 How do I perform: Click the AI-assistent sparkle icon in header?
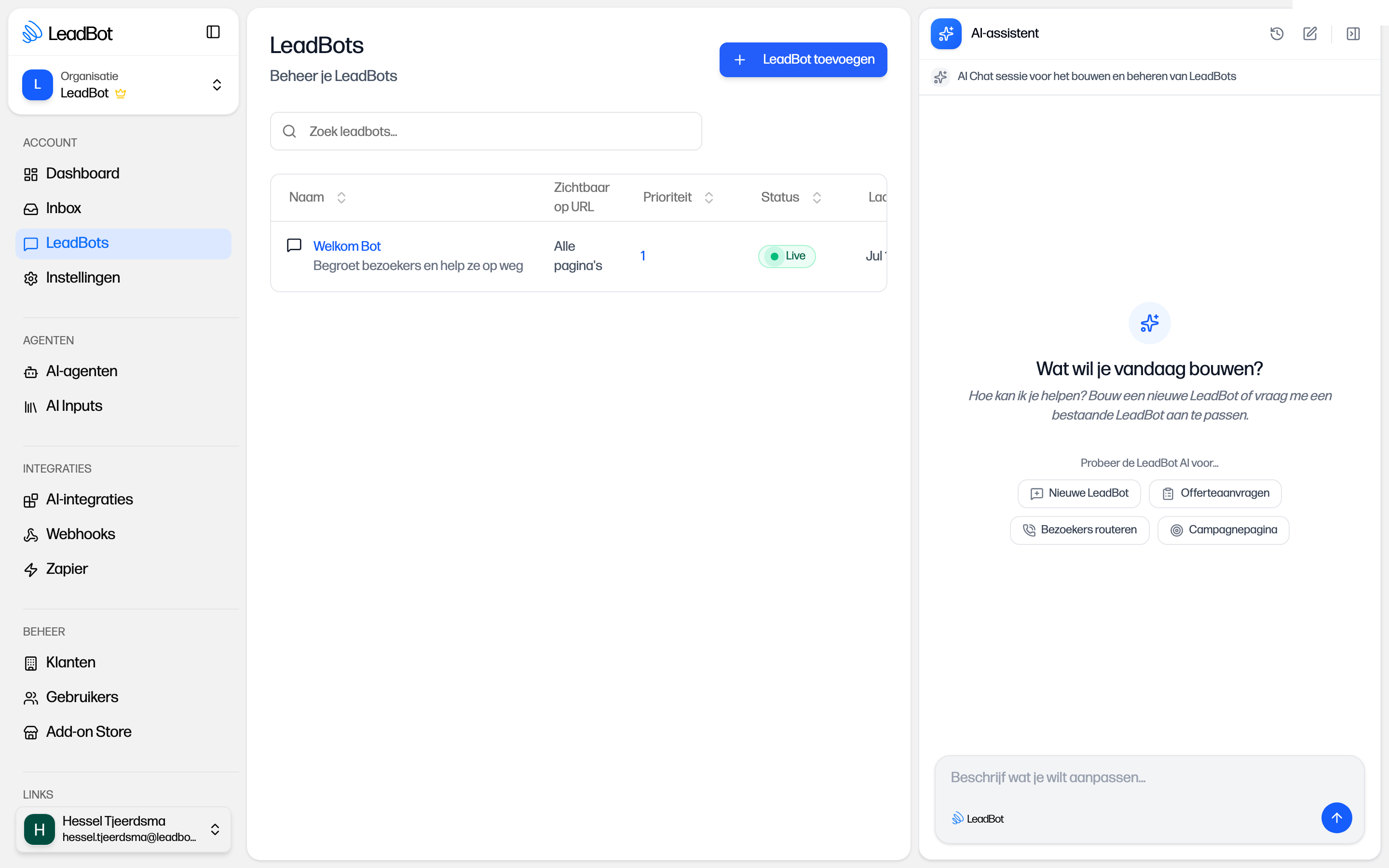(946, 33)
